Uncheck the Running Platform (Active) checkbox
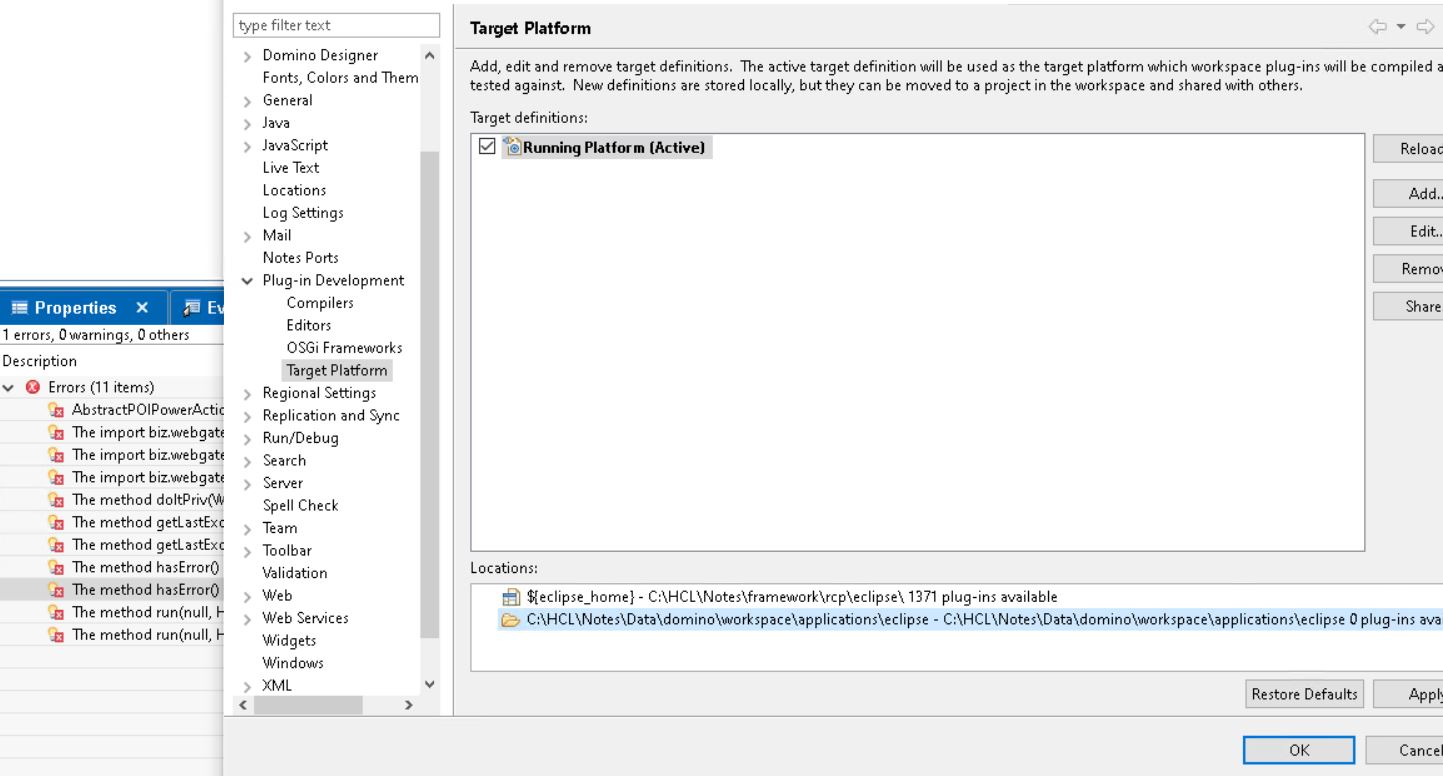The image size is (1443, 776). (x=487, y=148)
